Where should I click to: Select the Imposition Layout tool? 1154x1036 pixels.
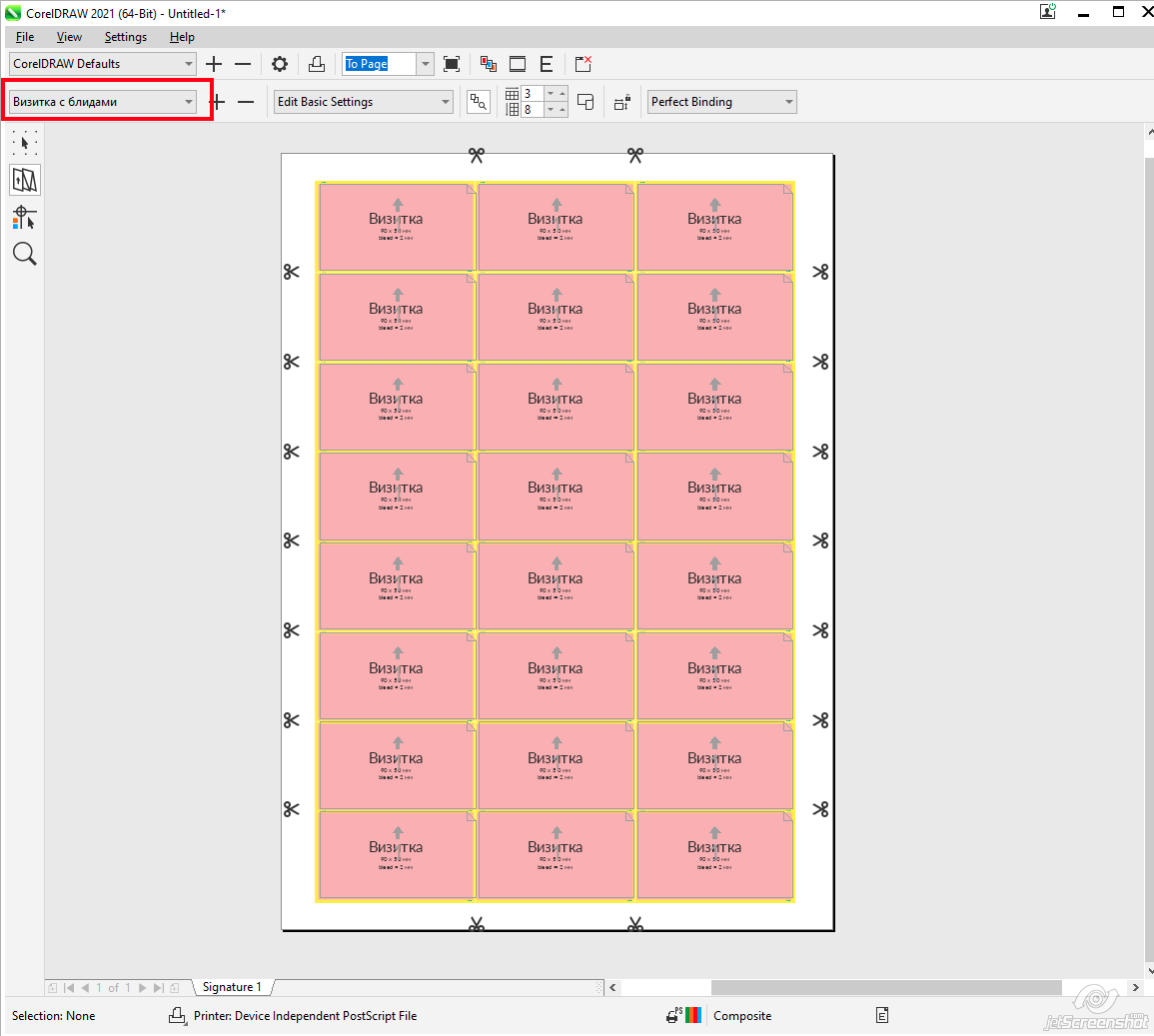24,180
